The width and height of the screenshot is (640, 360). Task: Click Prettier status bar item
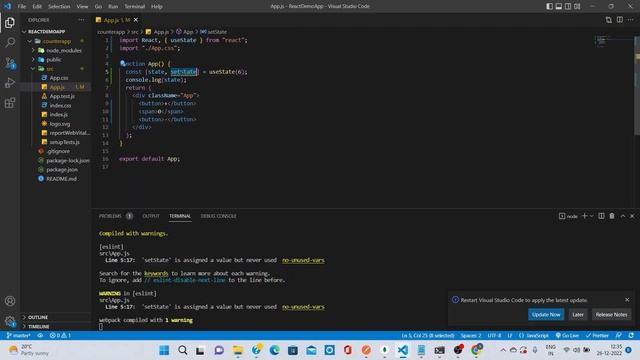(x=597, y=336)
